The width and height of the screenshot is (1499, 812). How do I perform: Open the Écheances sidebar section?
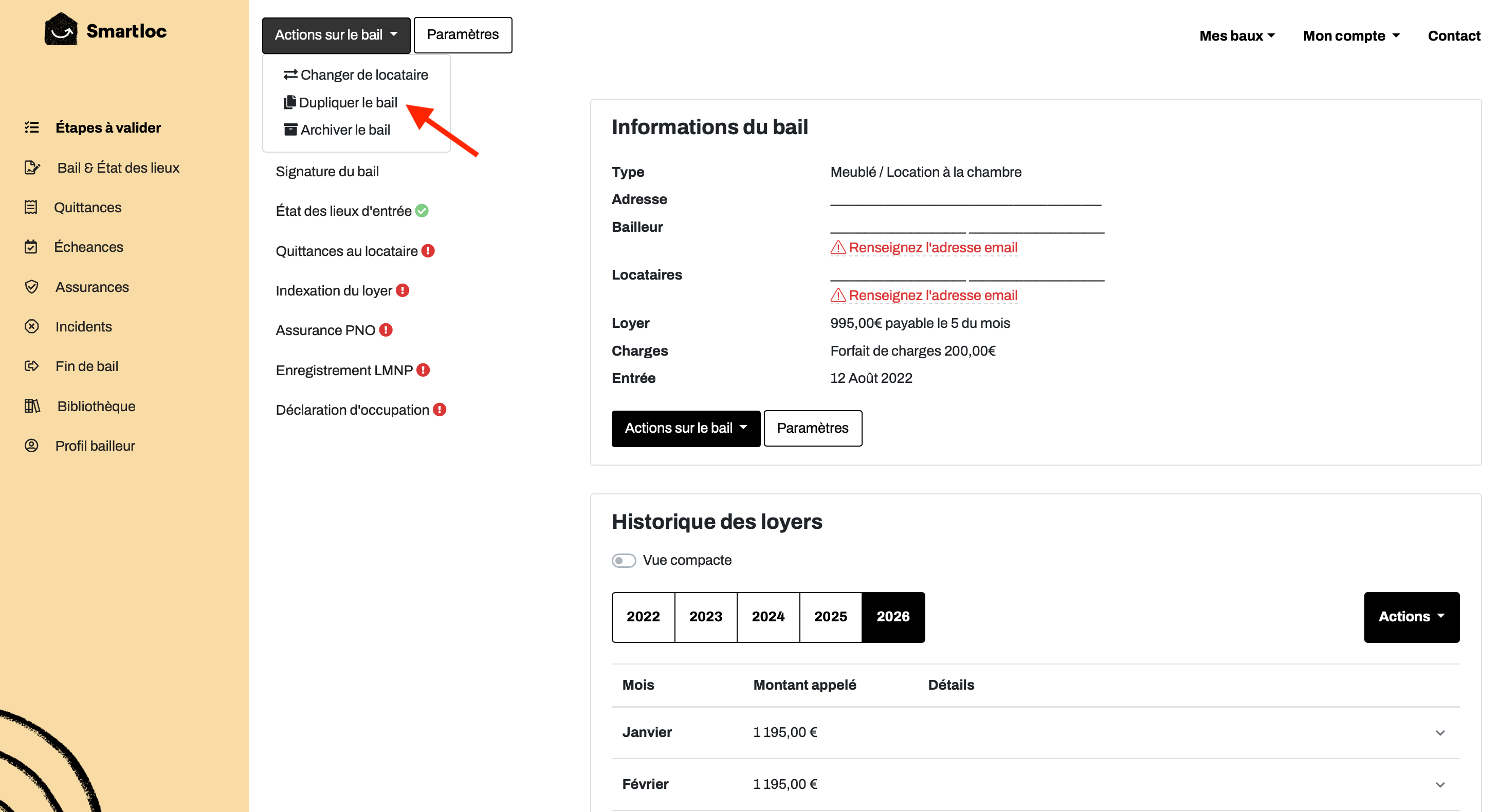click(88, 247)
